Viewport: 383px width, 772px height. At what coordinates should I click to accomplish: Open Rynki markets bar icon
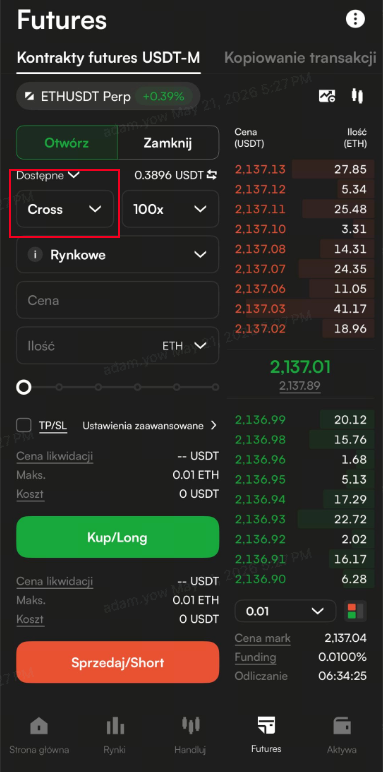pyautogui.click(x=115, y=726)
